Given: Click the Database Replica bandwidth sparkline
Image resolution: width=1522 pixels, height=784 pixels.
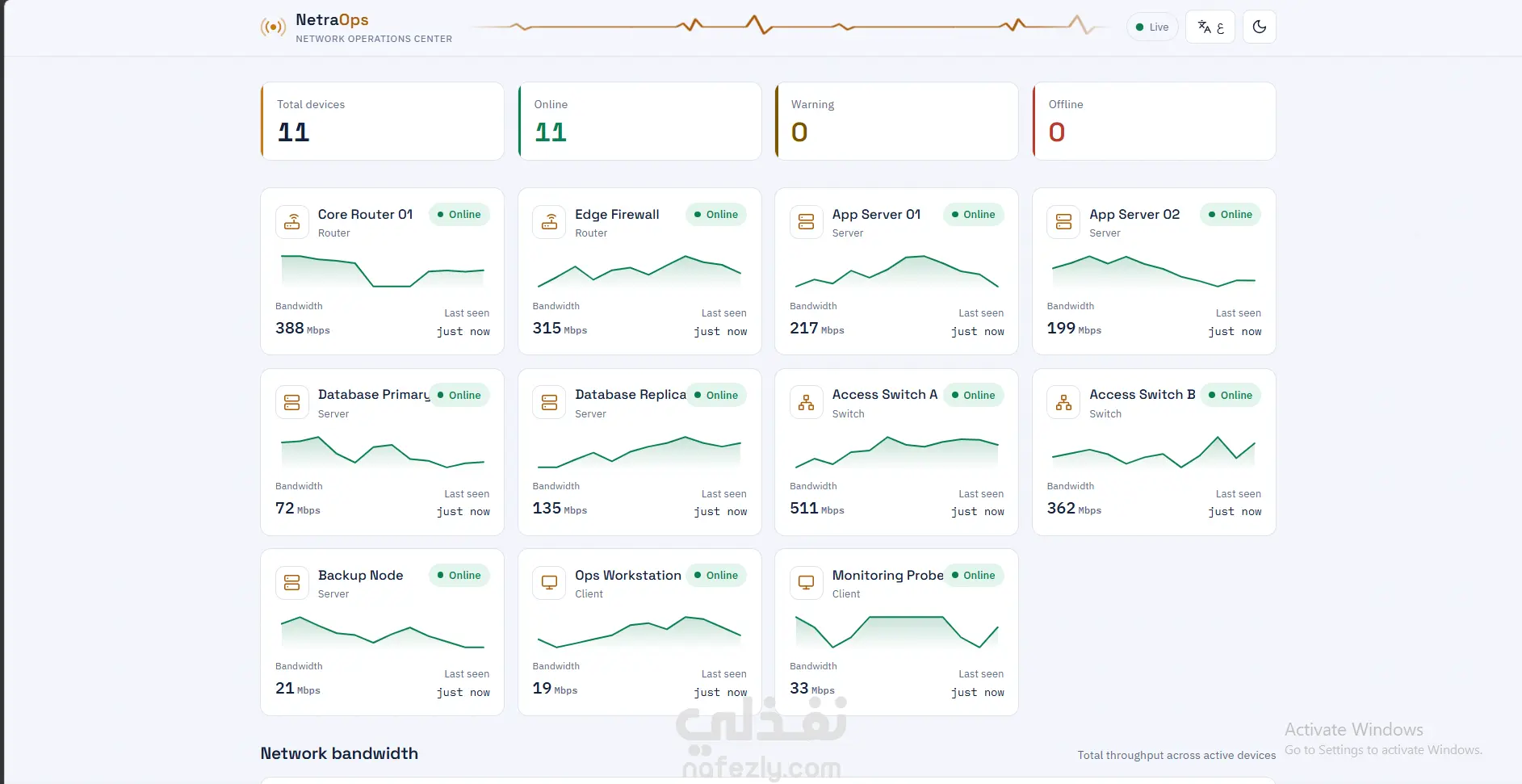Looking at the screenshot, I should click(x=639, y=452).
